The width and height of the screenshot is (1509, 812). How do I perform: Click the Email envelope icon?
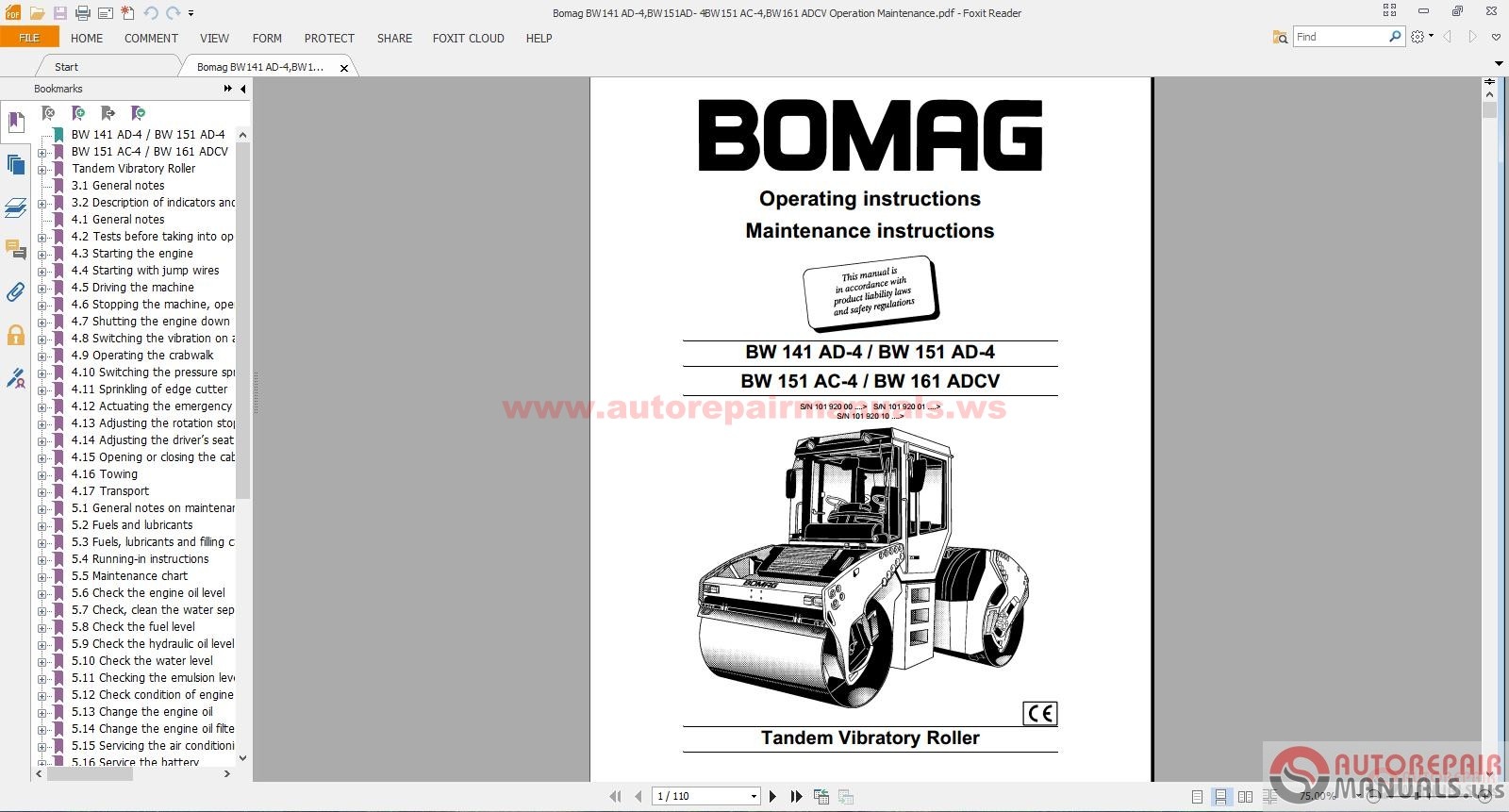[104, 13]
